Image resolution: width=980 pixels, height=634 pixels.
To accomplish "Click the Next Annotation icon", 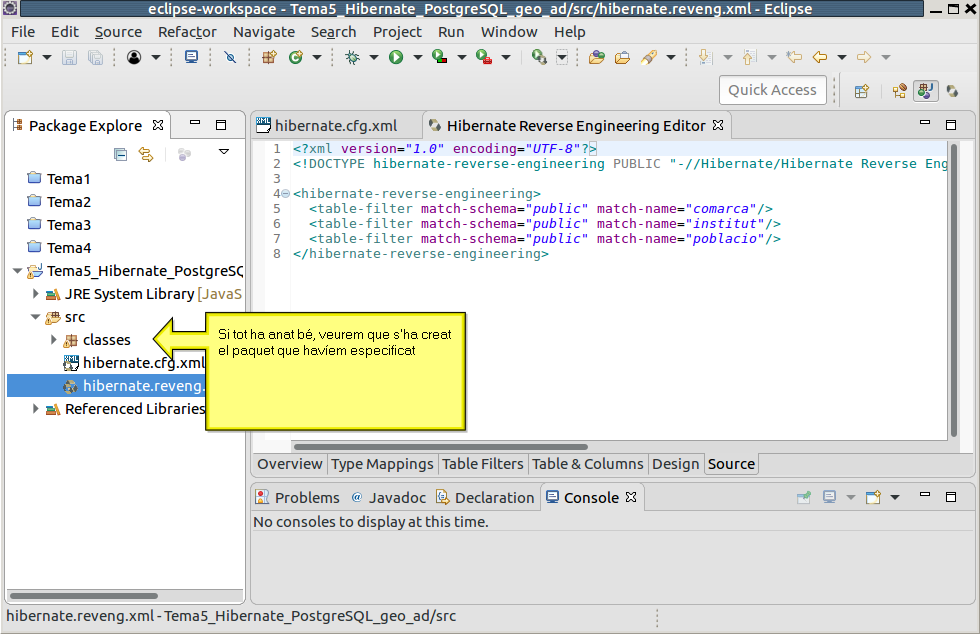I will click(705, 58).
